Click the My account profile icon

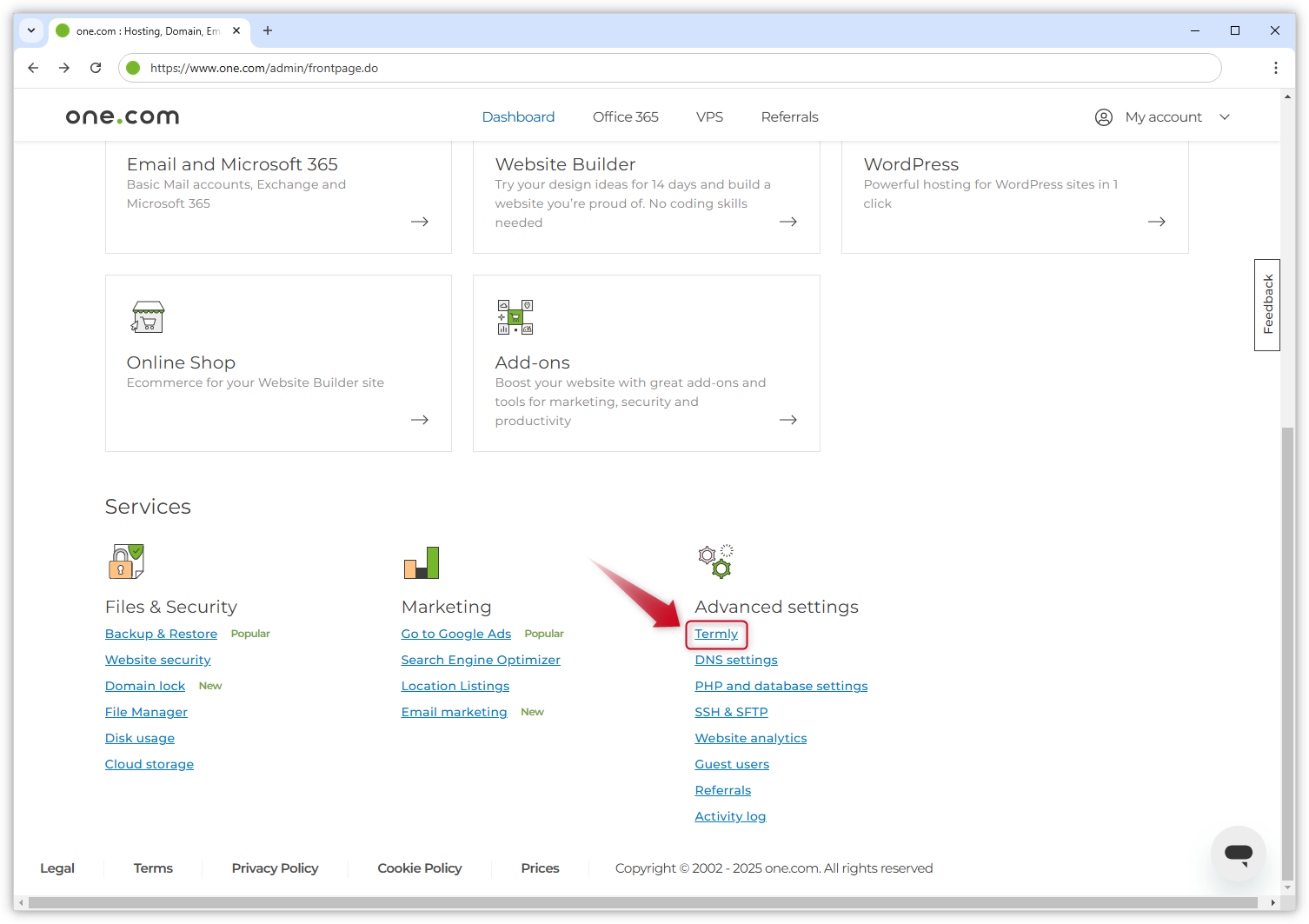point(1103,116)
